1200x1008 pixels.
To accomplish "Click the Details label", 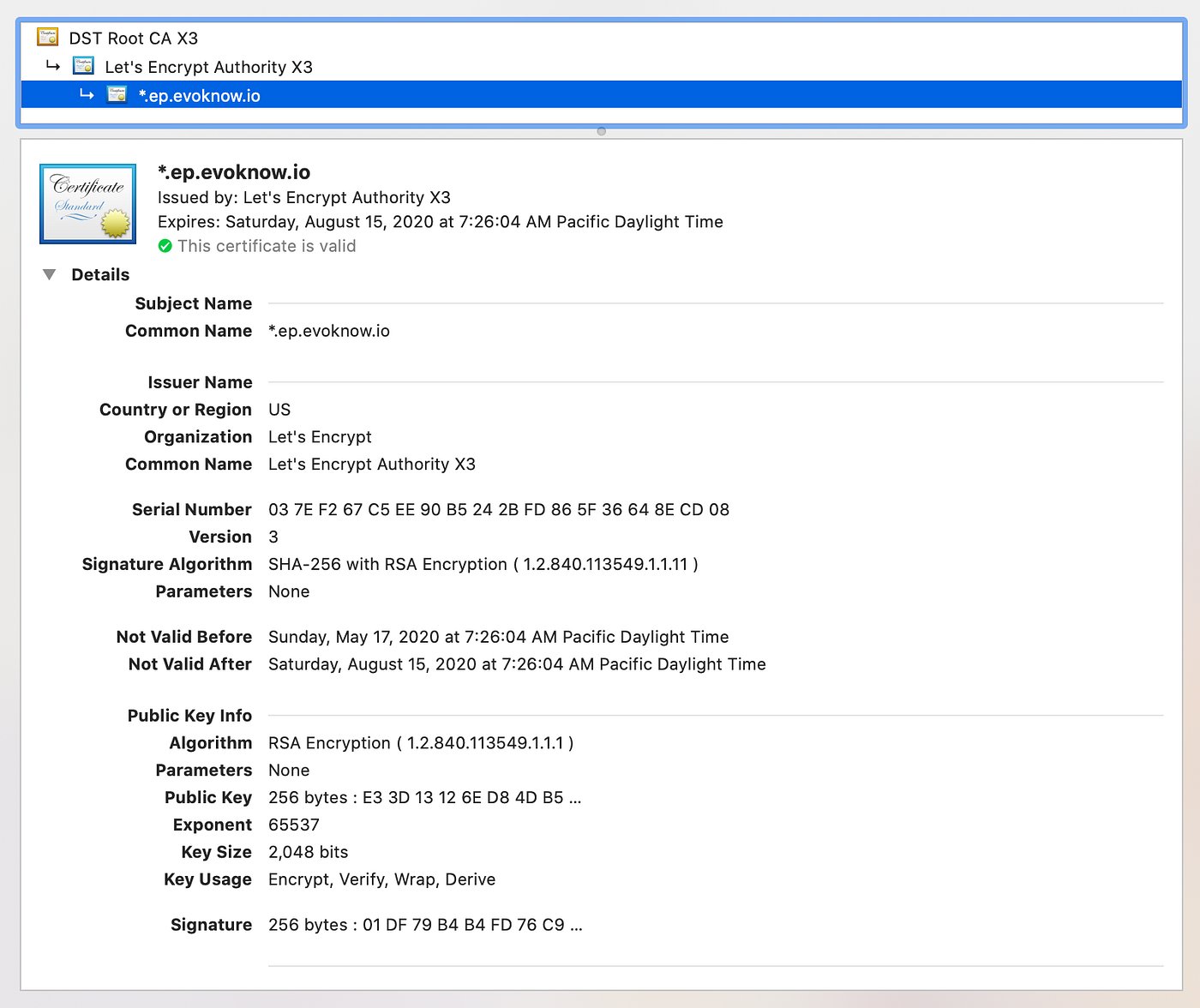I will pyautogui.click(x=100, y=274).
